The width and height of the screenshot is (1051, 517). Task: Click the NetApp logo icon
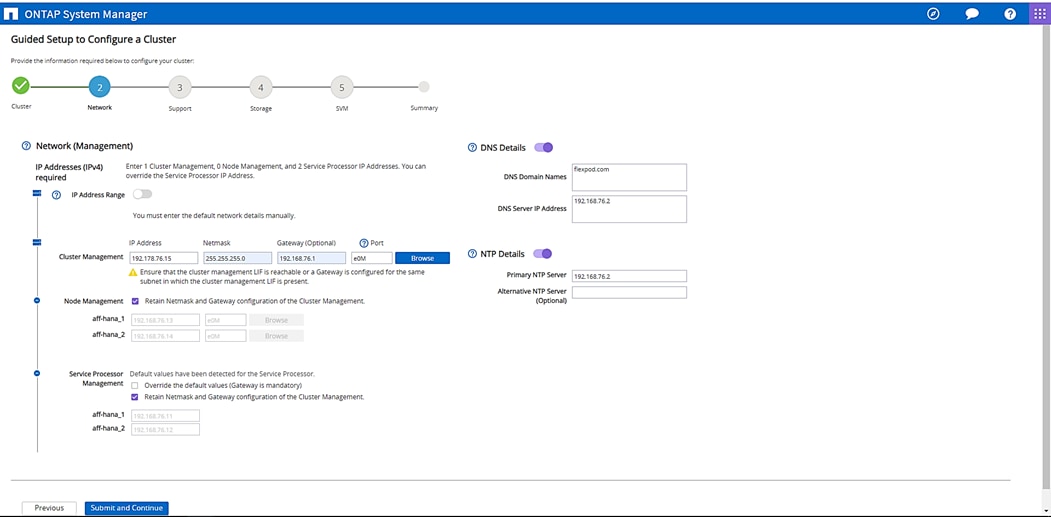[11, 14]
